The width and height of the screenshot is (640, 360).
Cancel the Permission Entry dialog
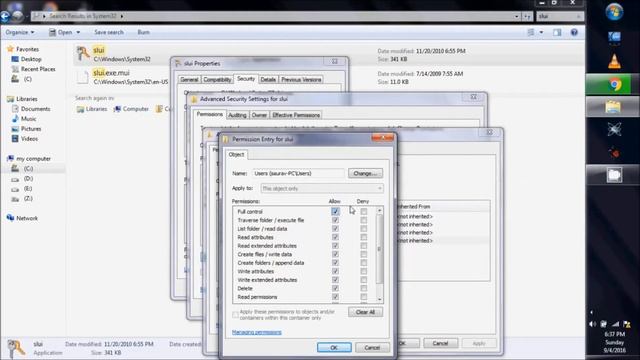coord(372,347)
